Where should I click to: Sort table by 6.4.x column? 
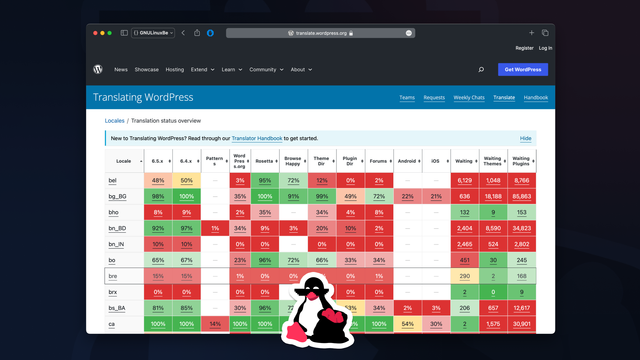click(187, 161)
